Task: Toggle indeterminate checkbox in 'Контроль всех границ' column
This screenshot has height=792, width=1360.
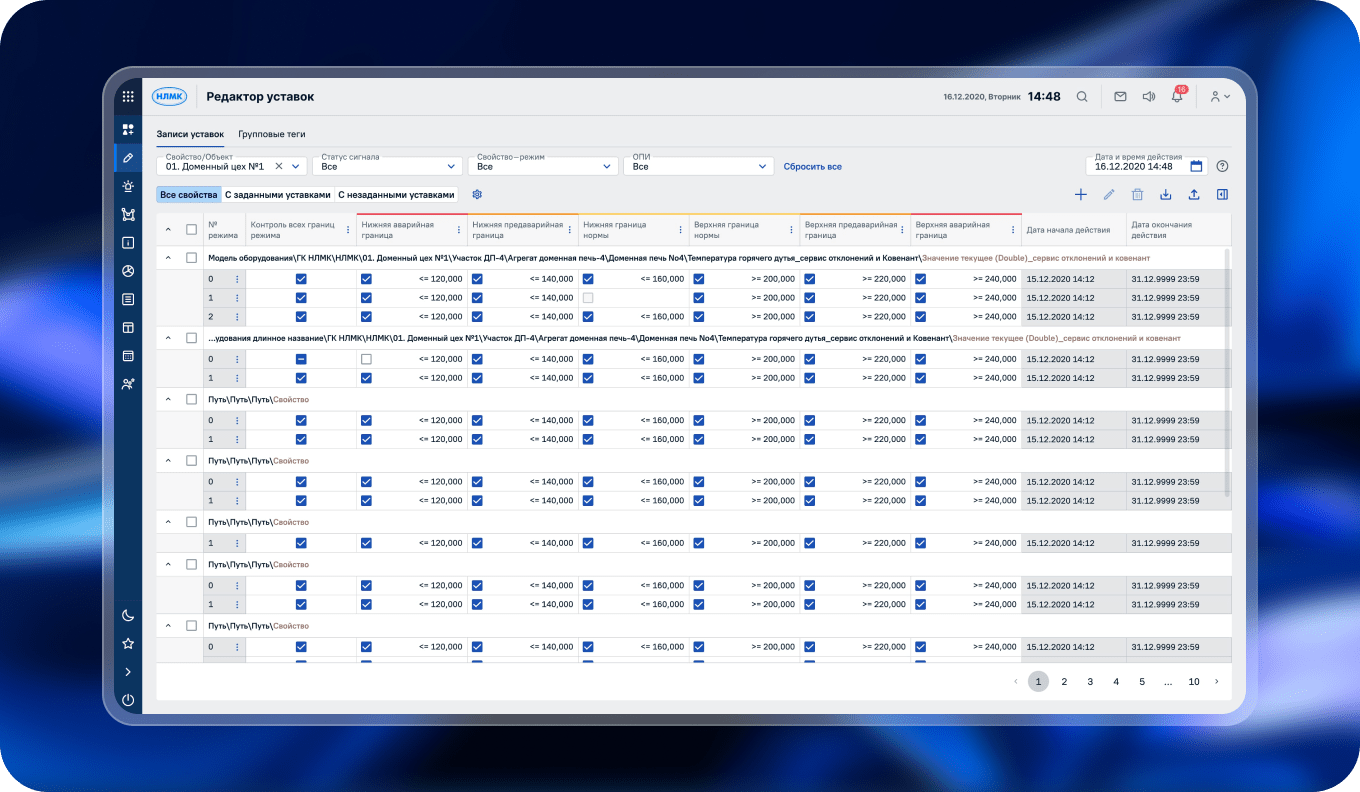Action: pos(301,359)
